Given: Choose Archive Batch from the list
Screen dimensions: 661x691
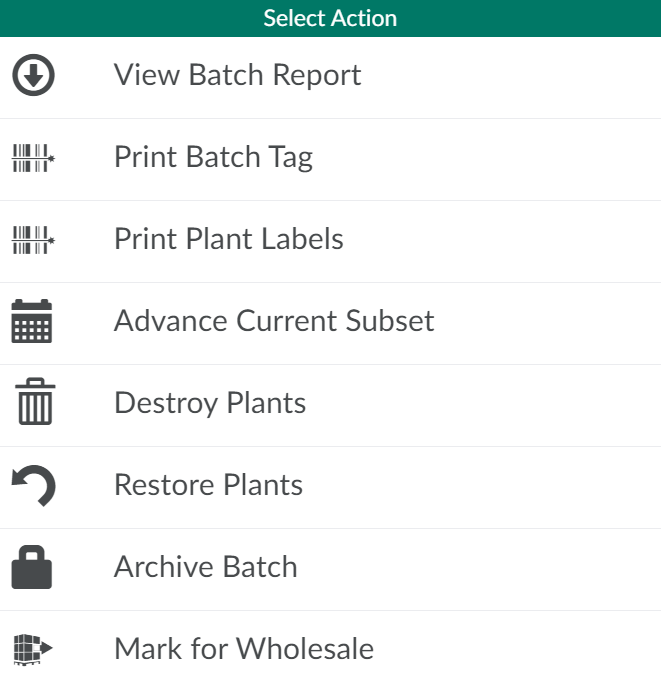Looking at the screenshot, I should pyautogui.click(x=205, y=567).
